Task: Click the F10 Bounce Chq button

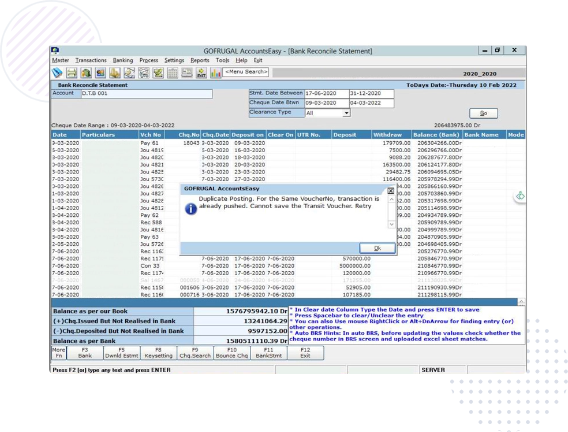Action: (x=232, y=353)
